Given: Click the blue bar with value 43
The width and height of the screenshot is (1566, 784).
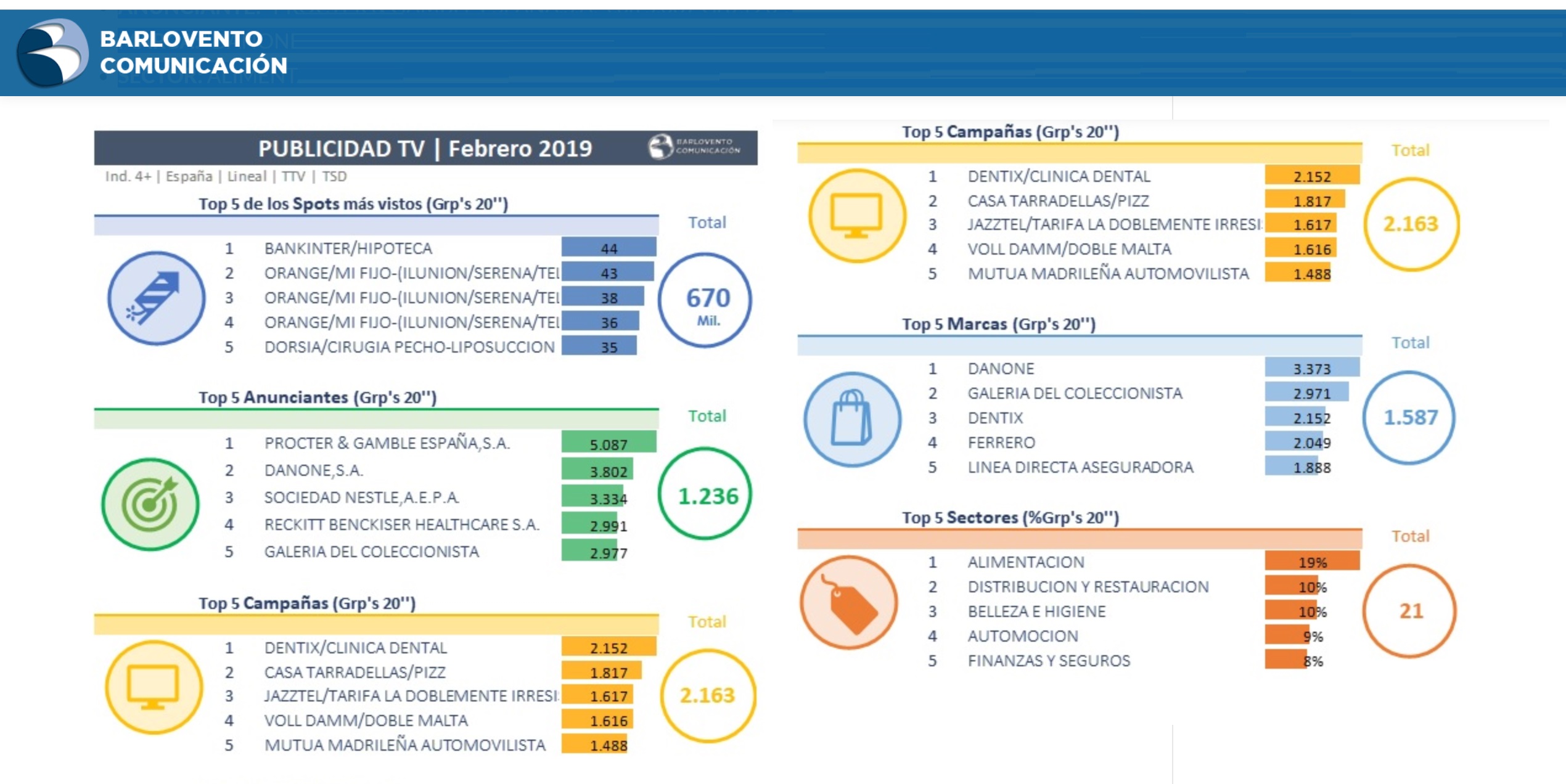Looking at the screenshot, I should (608, 272).
